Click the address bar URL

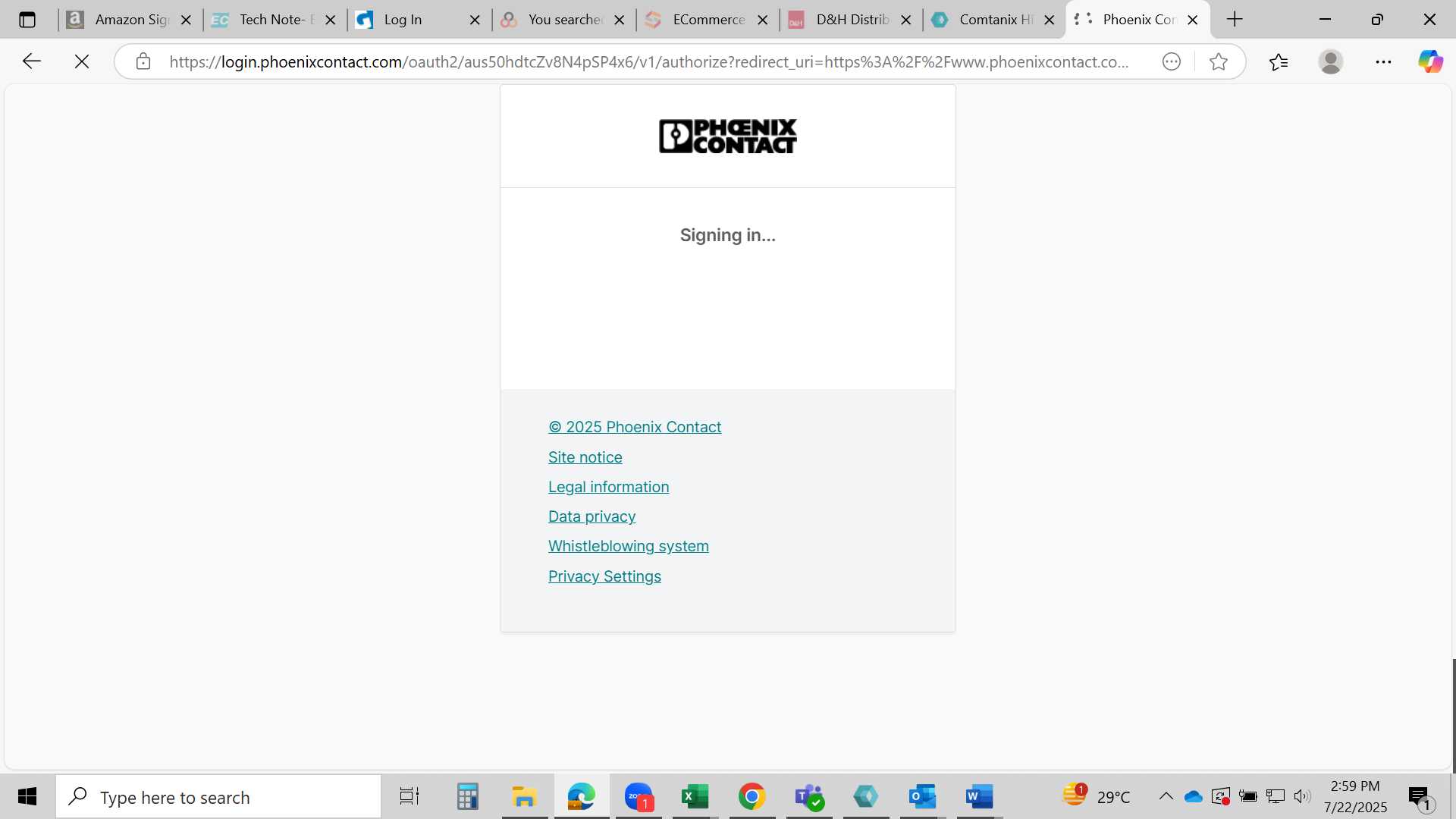(649, 61)
